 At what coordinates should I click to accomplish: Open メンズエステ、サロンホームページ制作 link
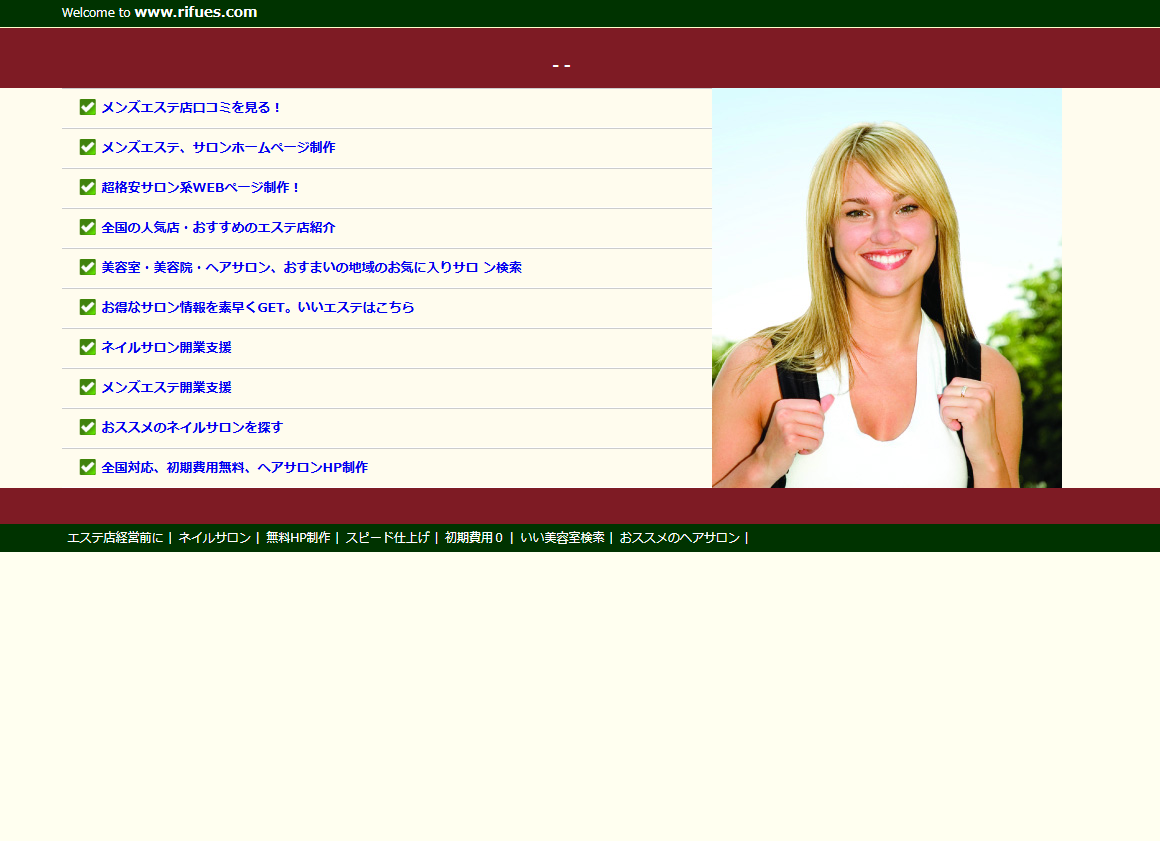(218, 147)
